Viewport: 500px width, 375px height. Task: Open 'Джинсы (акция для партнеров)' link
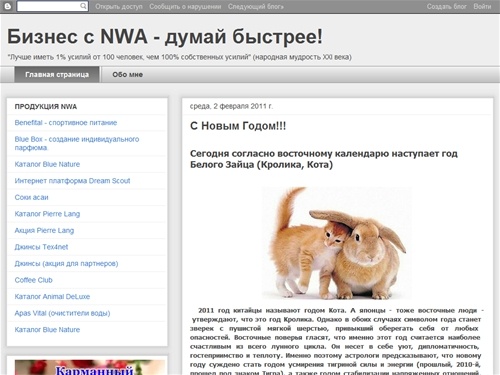[66, 263]
